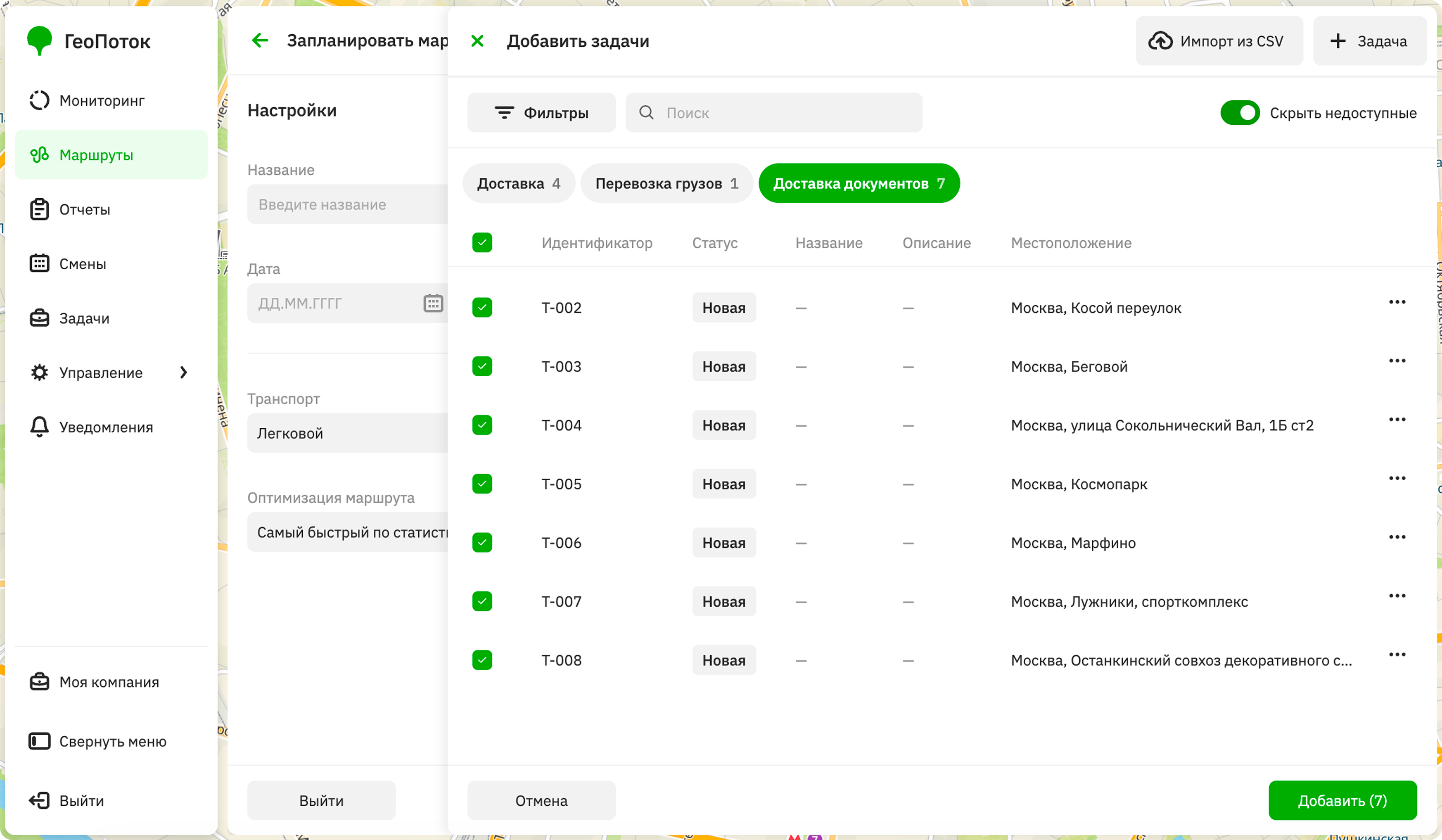1442x840 pixels.
Task: Open the more-options menu for T-007
Action: pyautogui.click(x=1397, y=596)
